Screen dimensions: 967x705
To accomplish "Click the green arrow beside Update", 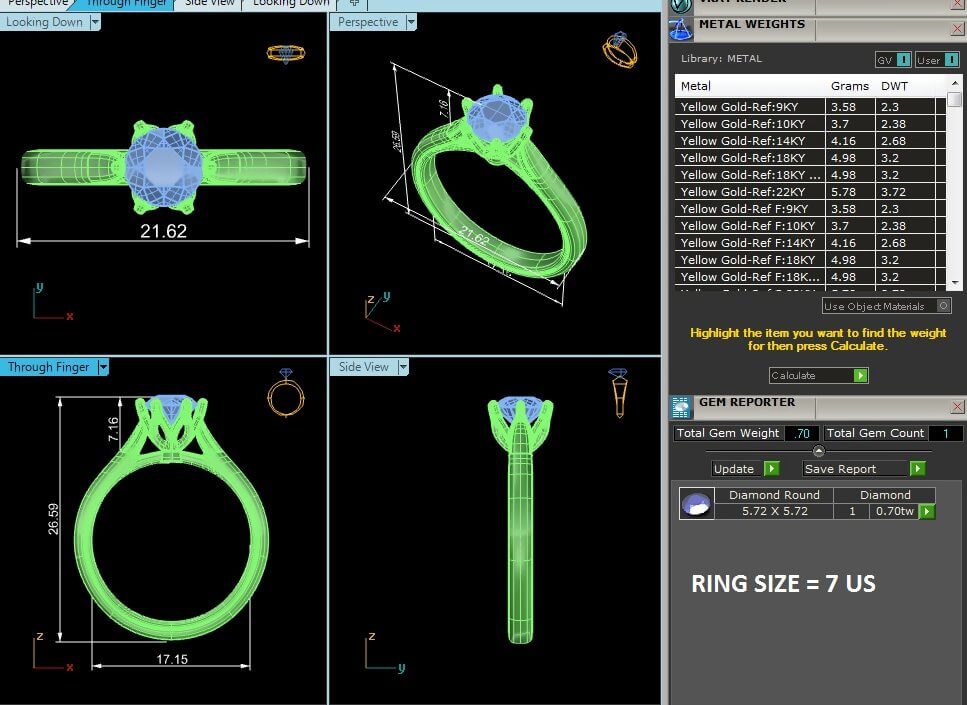I will (771, 469).
